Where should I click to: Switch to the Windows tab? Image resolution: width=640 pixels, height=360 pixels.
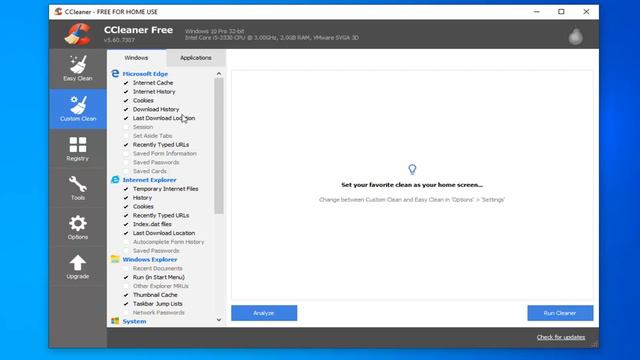pos(136,58)
